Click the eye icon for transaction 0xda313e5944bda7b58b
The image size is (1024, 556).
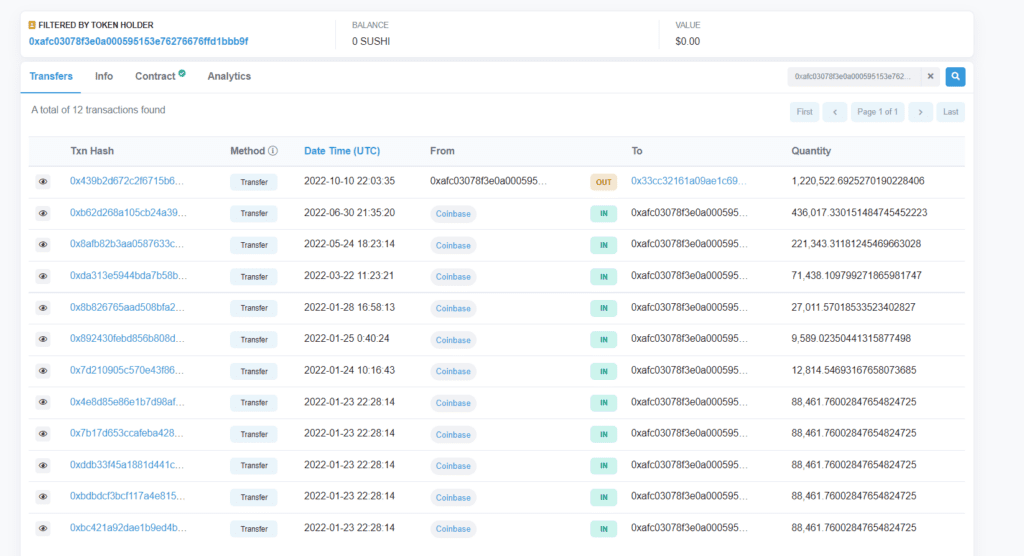[43, 276]
